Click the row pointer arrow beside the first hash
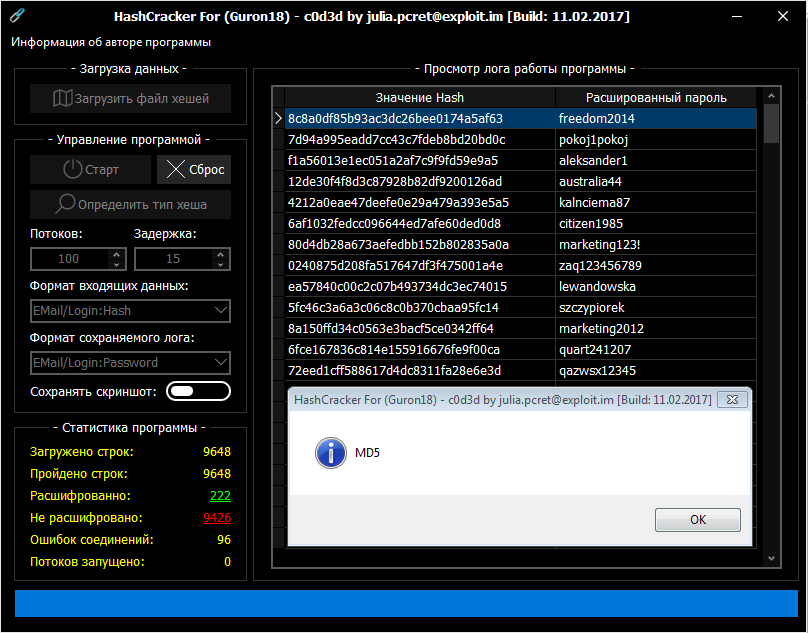This screenshot has width=808, height=633. tap(278, 119)
